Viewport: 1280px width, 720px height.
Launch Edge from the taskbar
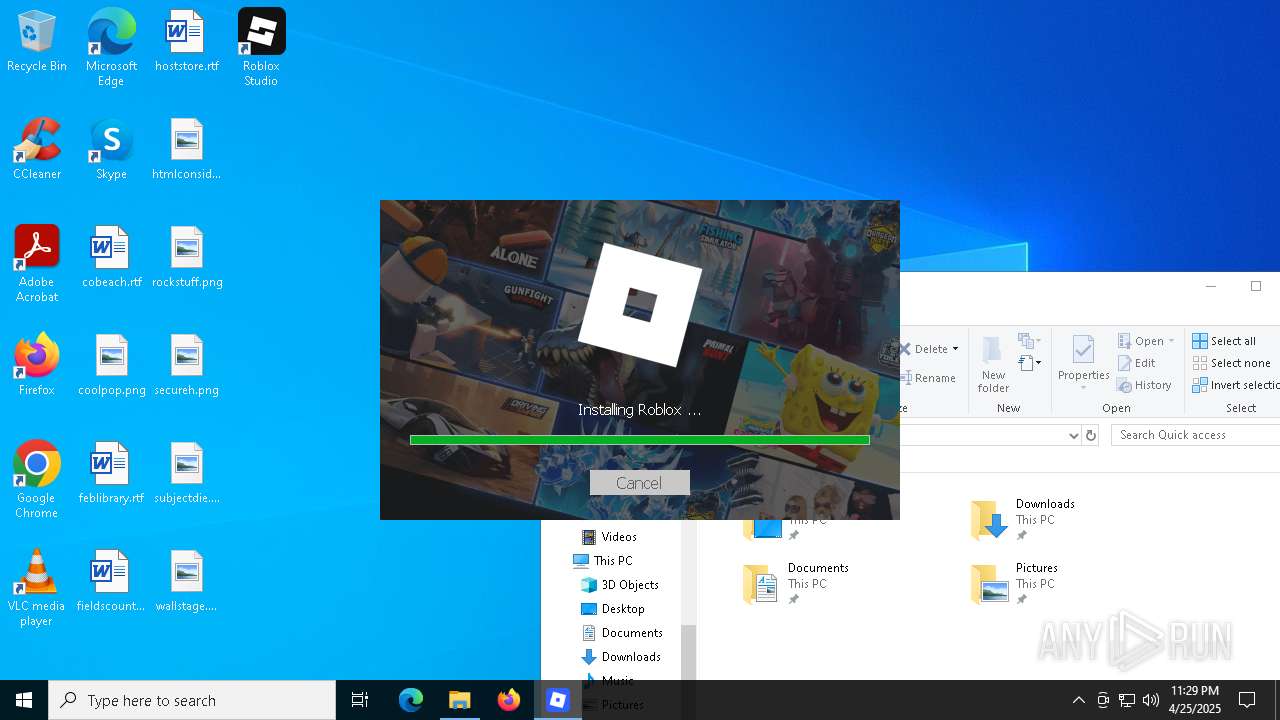411,700
